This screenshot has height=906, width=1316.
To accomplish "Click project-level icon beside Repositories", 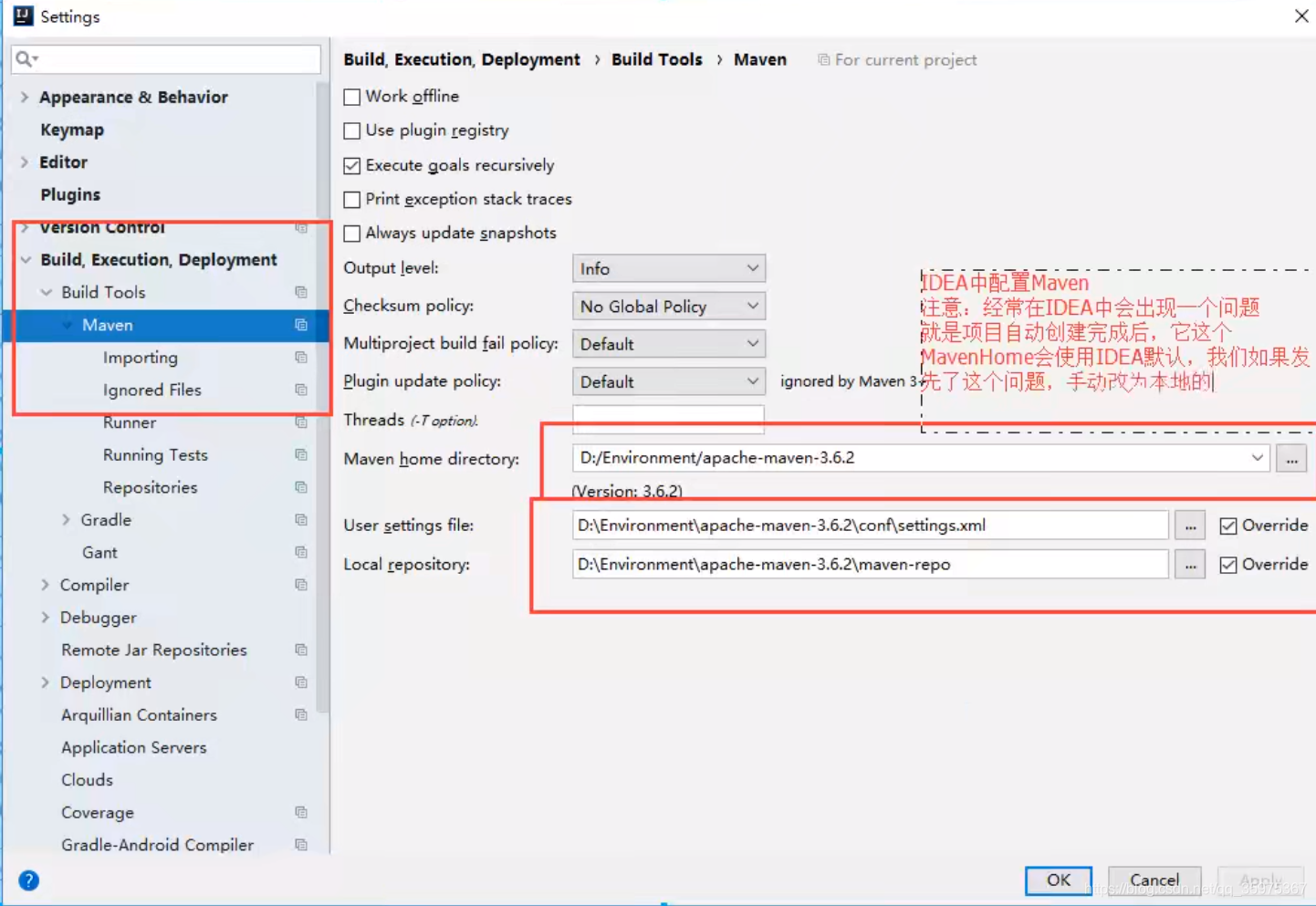I will click(x=300, y=487).
